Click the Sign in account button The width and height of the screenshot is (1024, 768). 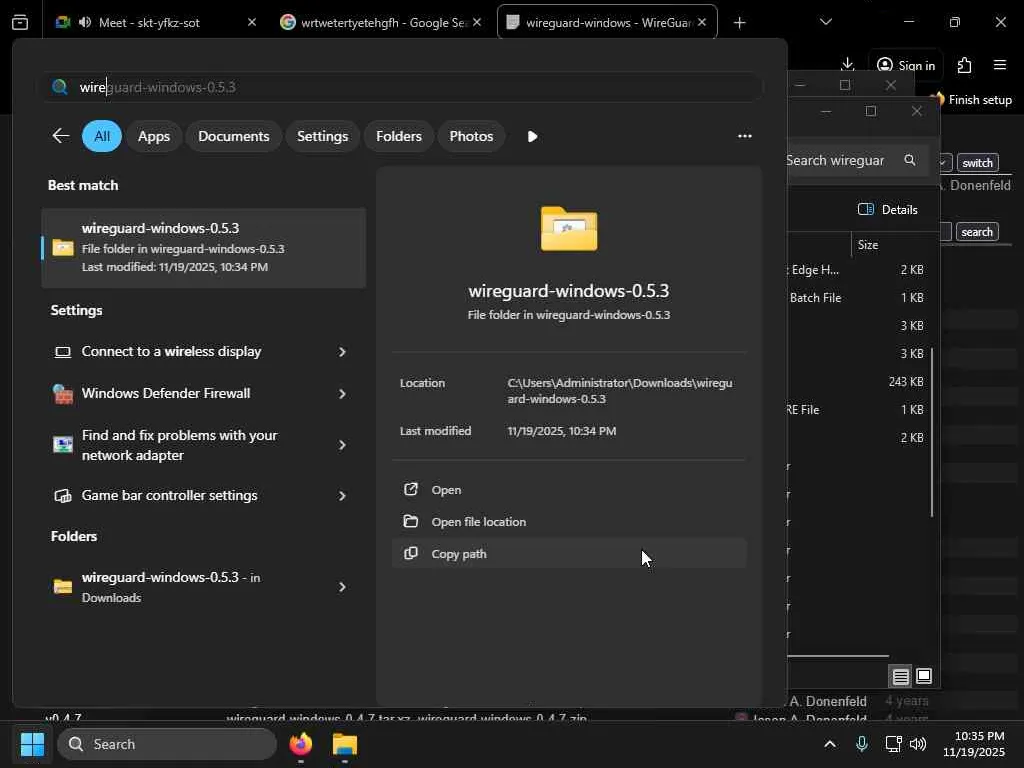pyautogui.click(x=905, y=65)
